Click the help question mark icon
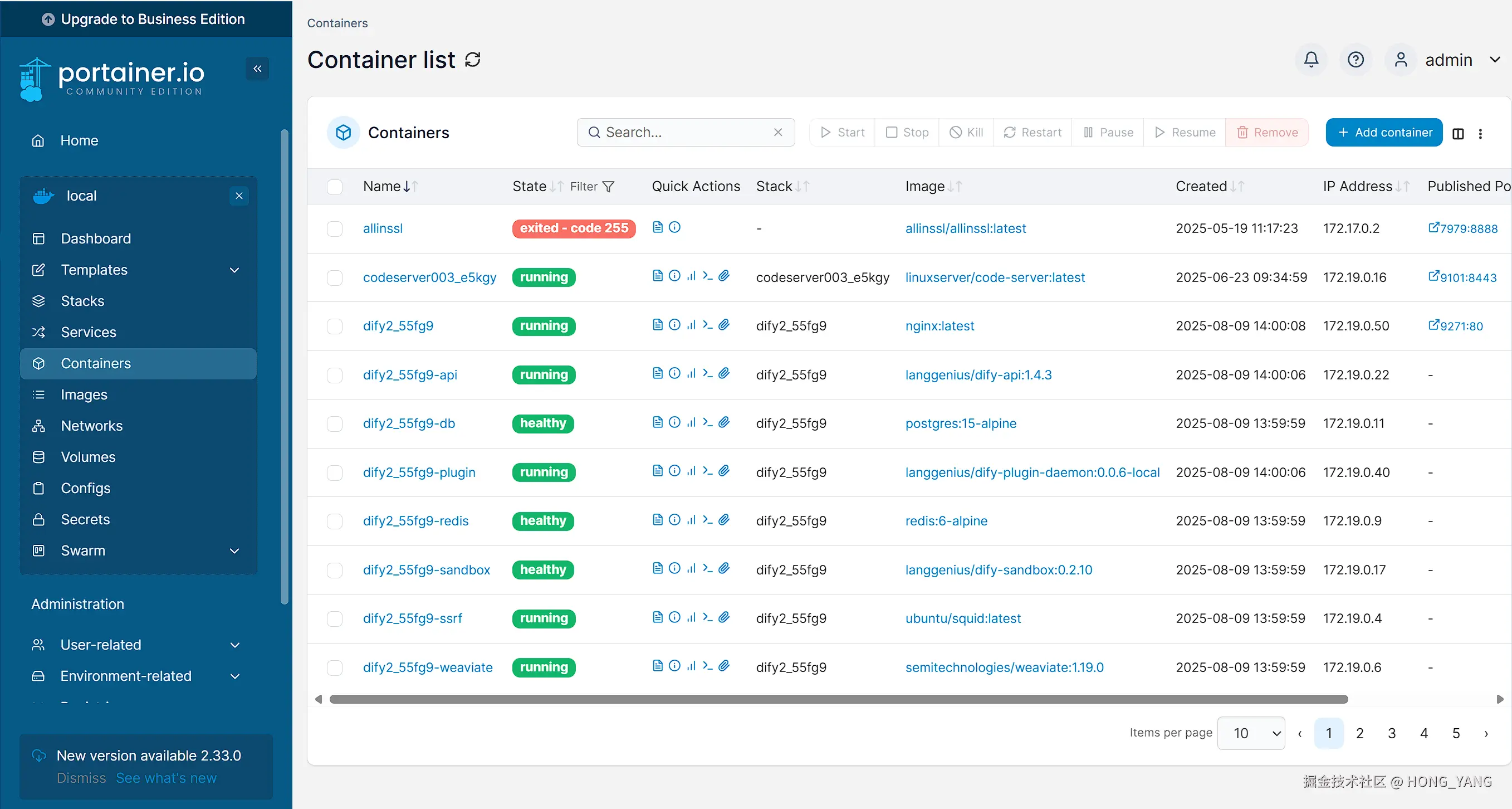 click(x=1356, y=60)
